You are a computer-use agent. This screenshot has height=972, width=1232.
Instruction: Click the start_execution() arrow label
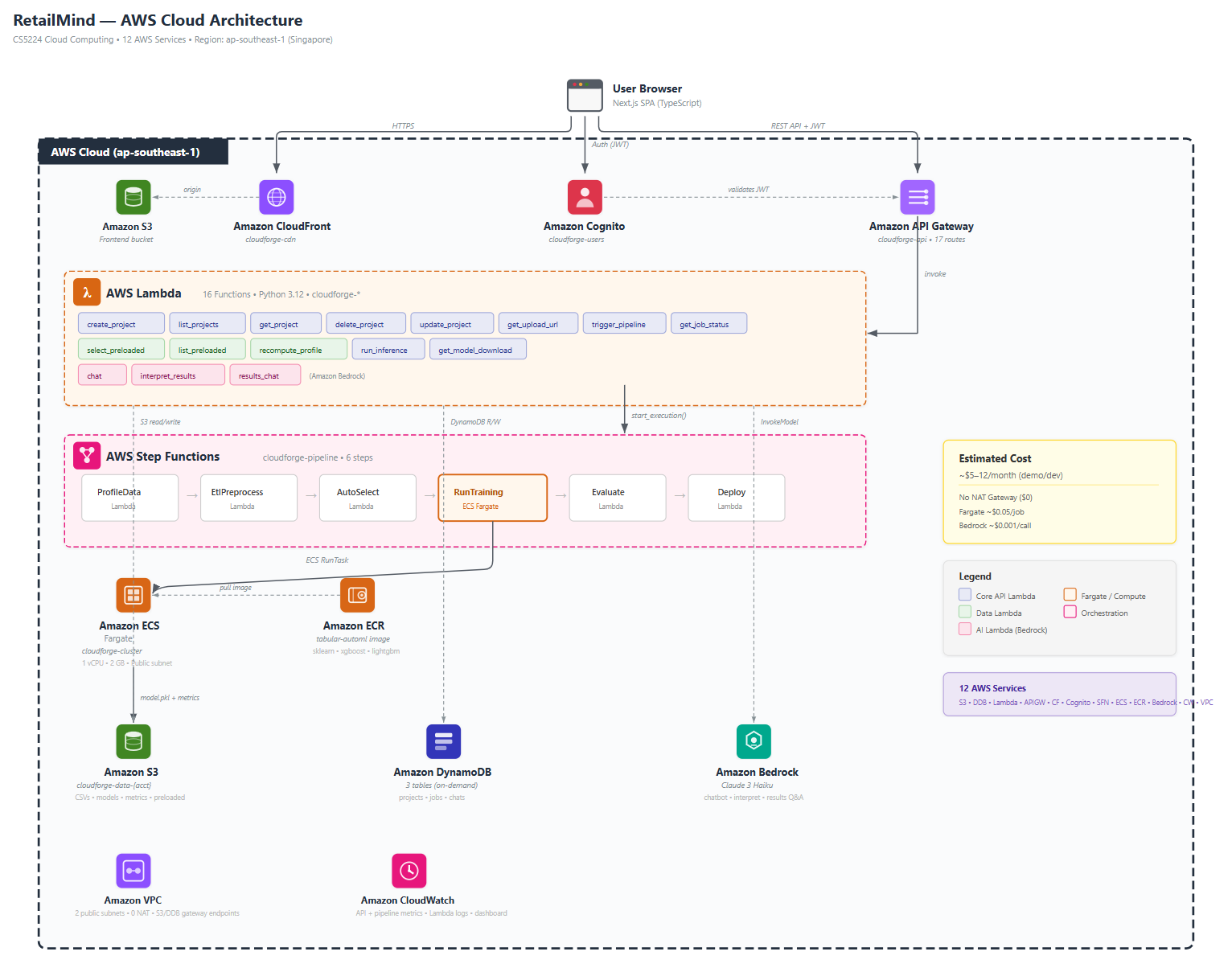click(659, 416)
